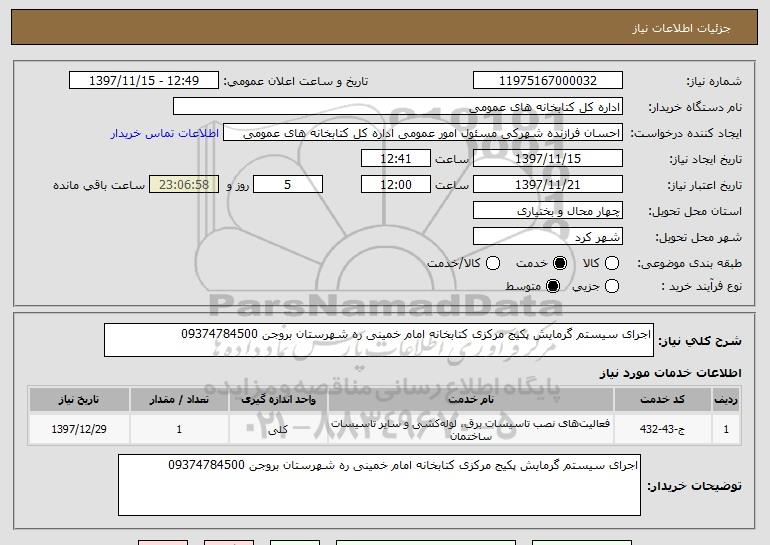Click the شهر محل تحویل city field
The height and width of the screenshot is (545, 770).
(x=547, y=237)
